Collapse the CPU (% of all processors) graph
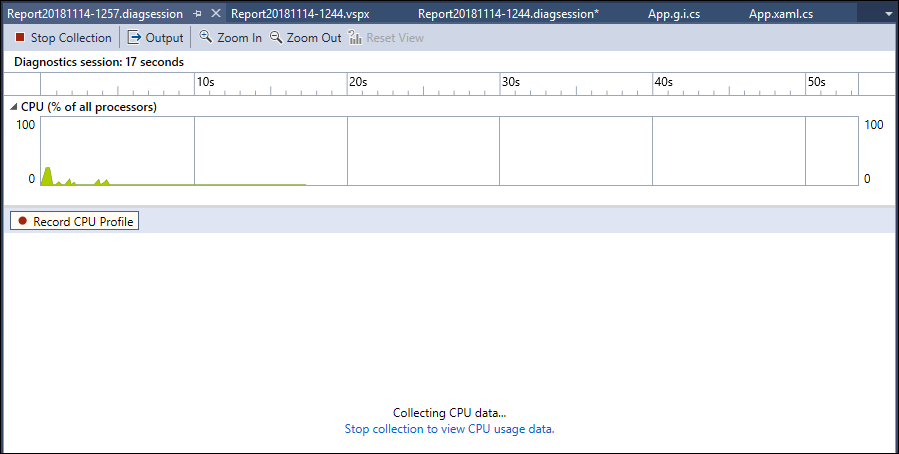The image size is (899, 454). pos(14,107)
